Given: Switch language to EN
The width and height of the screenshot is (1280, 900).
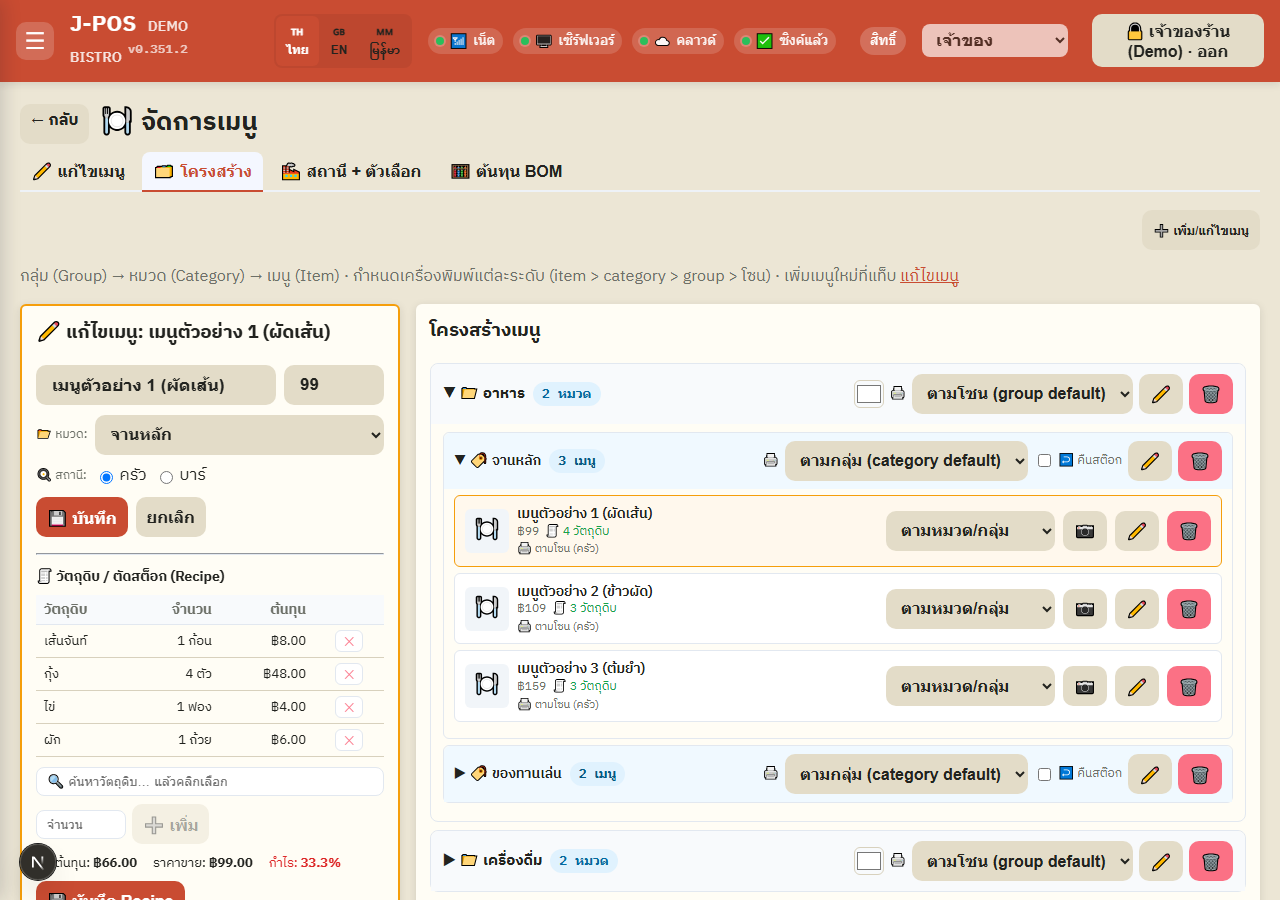Looking at the screenshot, I should click(339, 41).
